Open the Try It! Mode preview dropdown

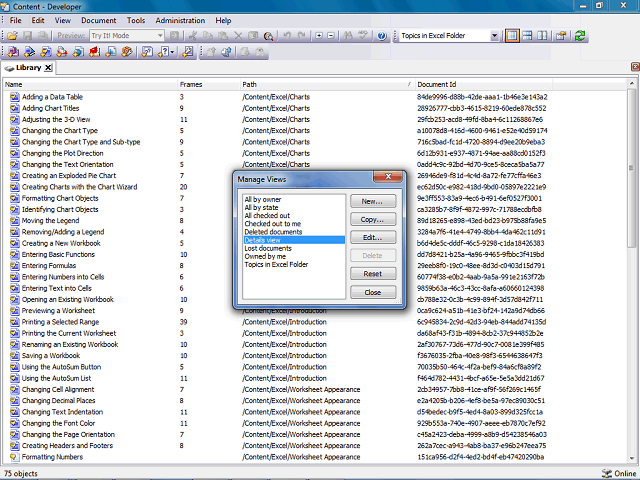click(160, 36)
